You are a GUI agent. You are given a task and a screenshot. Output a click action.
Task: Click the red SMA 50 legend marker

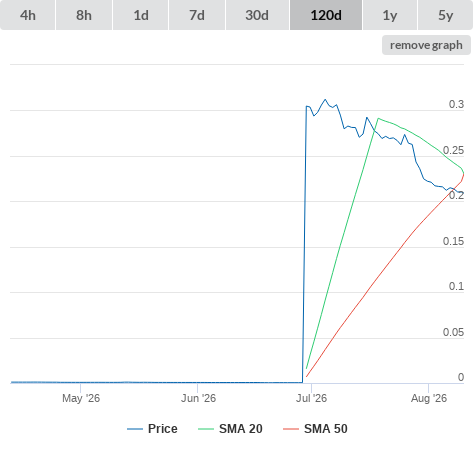(x=291, y=429)
